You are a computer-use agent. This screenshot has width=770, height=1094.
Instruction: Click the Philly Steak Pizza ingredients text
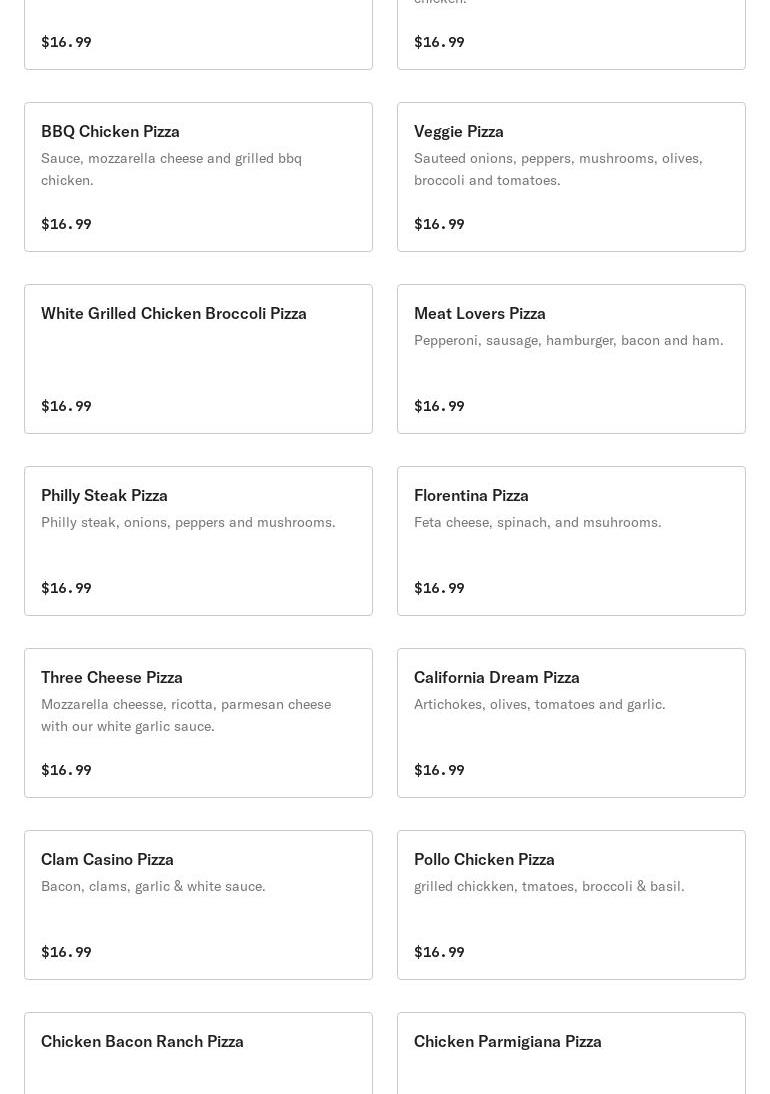188,522
